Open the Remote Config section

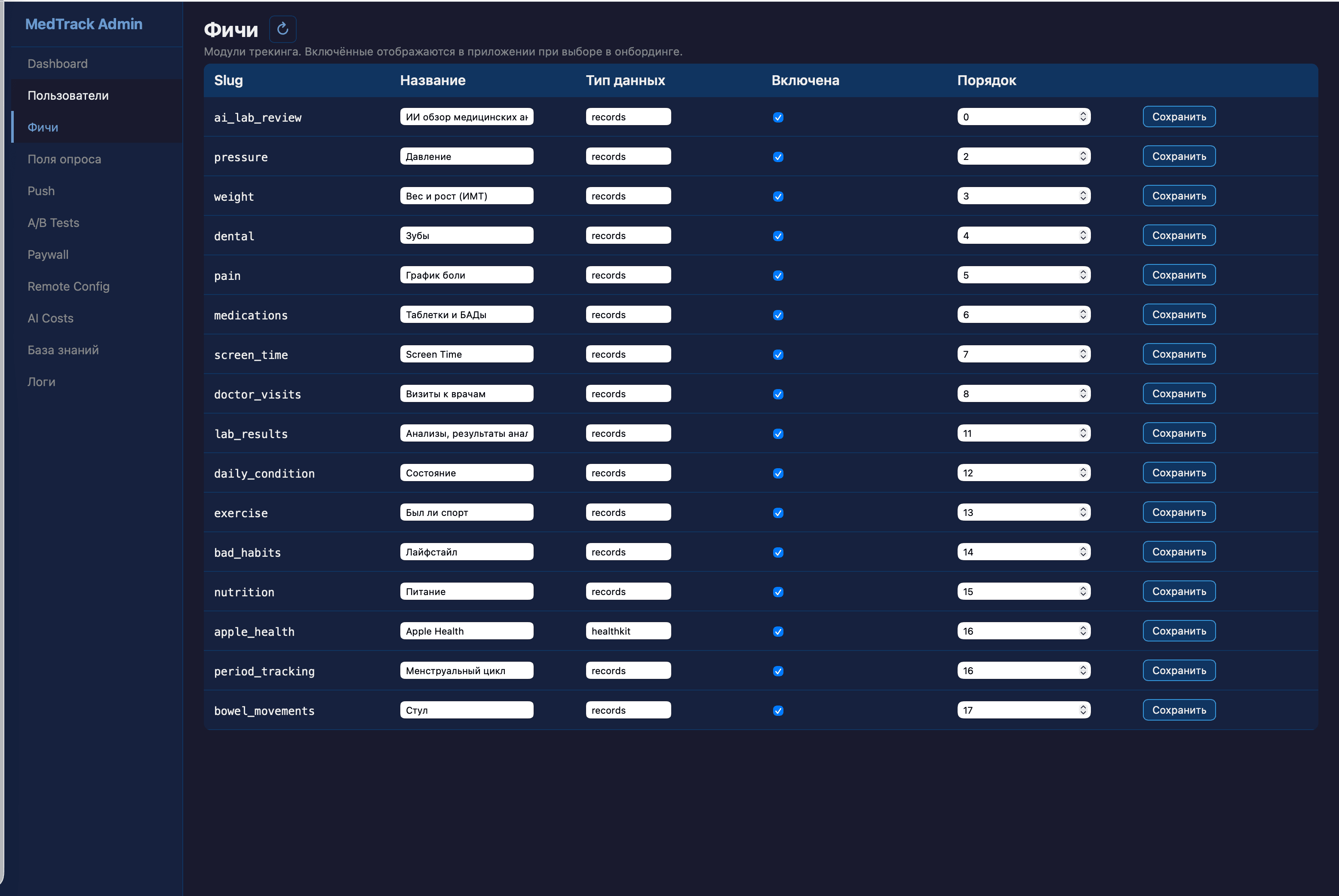68,286
